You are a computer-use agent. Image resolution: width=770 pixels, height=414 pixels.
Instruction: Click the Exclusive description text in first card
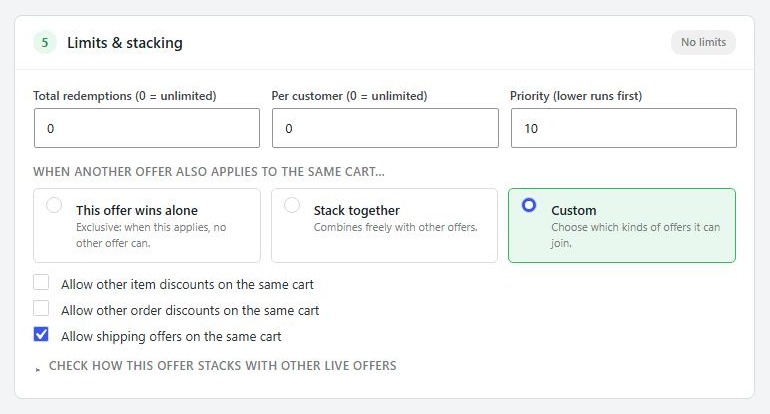151,235
